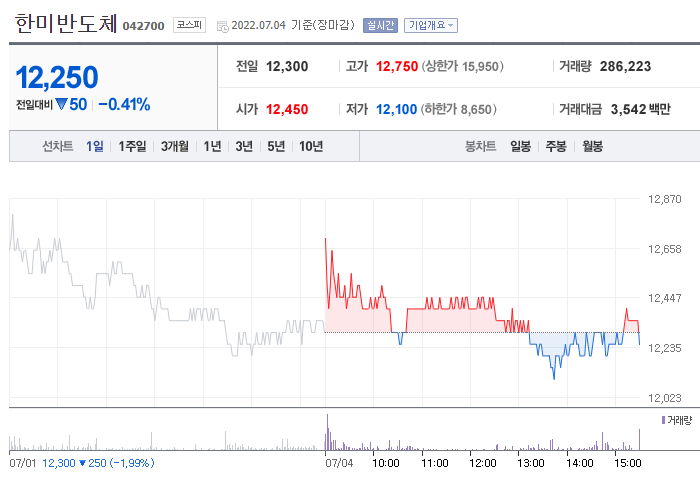Click the 12,023 y-axis label
The height and width of the screenshot is (480, 700).
(665, 398)
